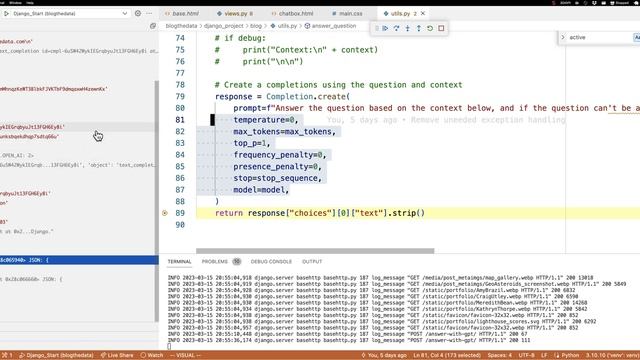Open the utils.py breadcrumb

coord(284,26)
